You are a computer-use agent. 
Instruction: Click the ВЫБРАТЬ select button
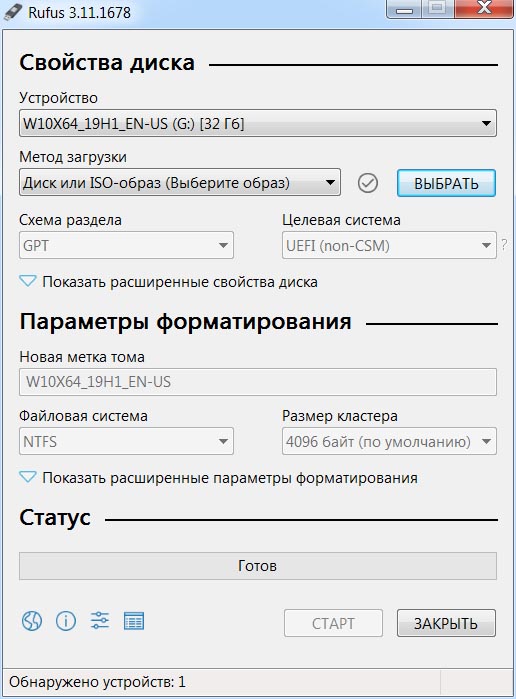(446, 183)
